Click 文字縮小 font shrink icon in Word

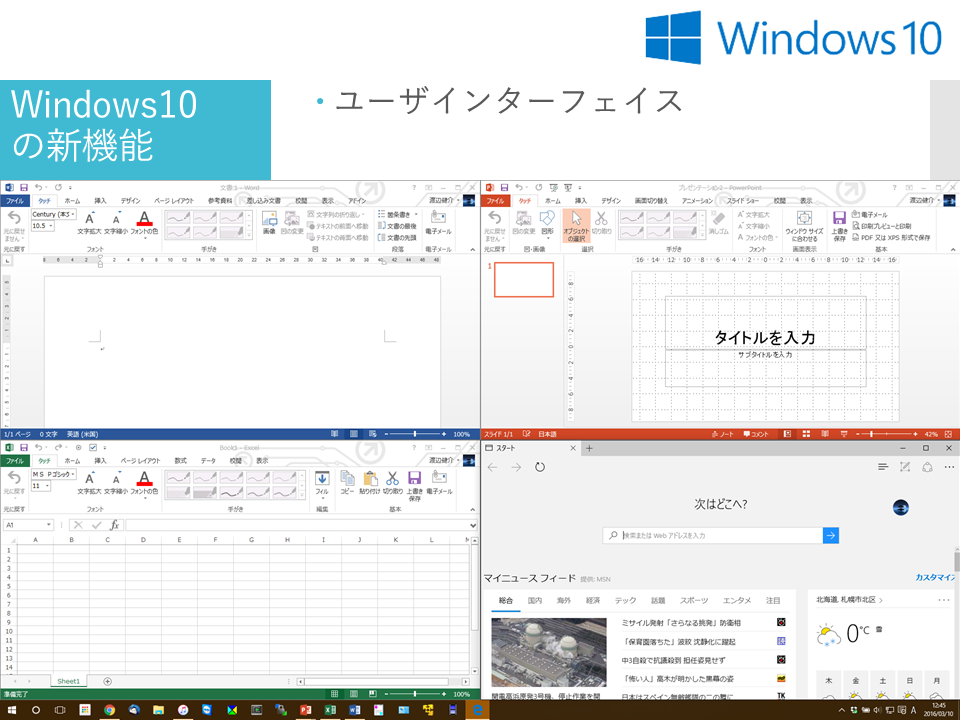click(116, 219)
